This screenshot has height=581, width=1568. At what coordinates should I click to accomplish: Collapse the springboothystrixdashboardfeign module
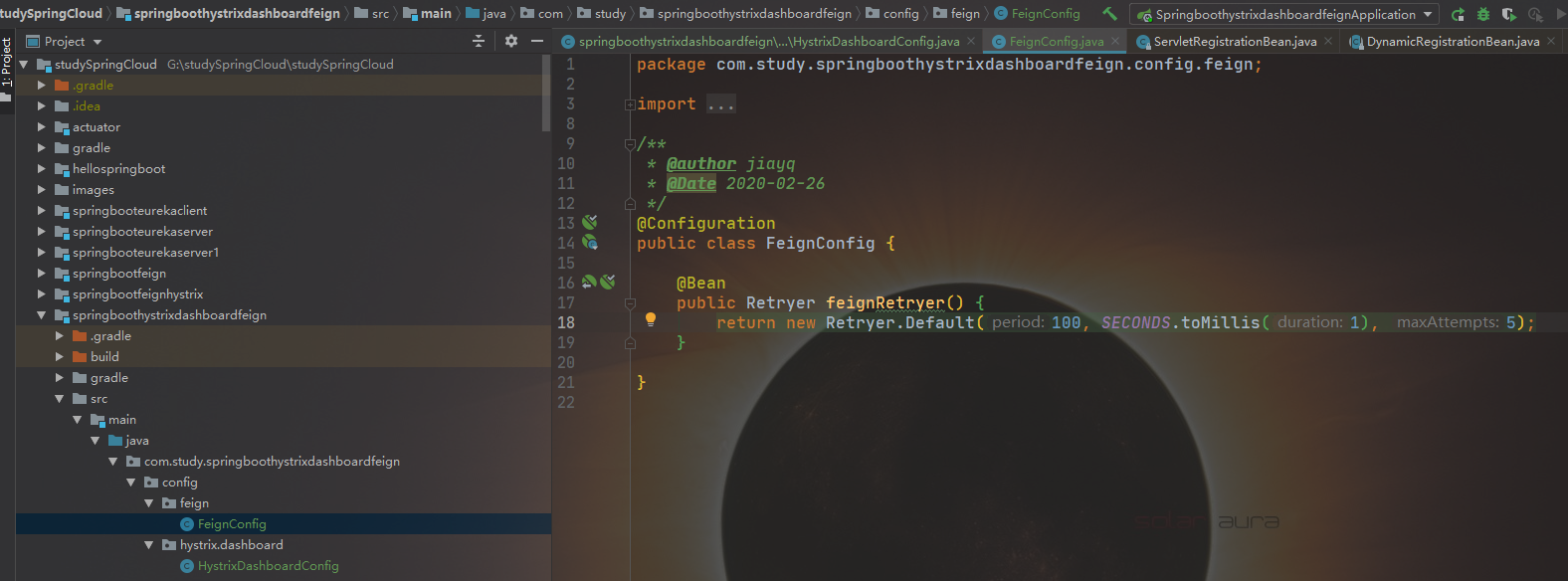[42, 315]
